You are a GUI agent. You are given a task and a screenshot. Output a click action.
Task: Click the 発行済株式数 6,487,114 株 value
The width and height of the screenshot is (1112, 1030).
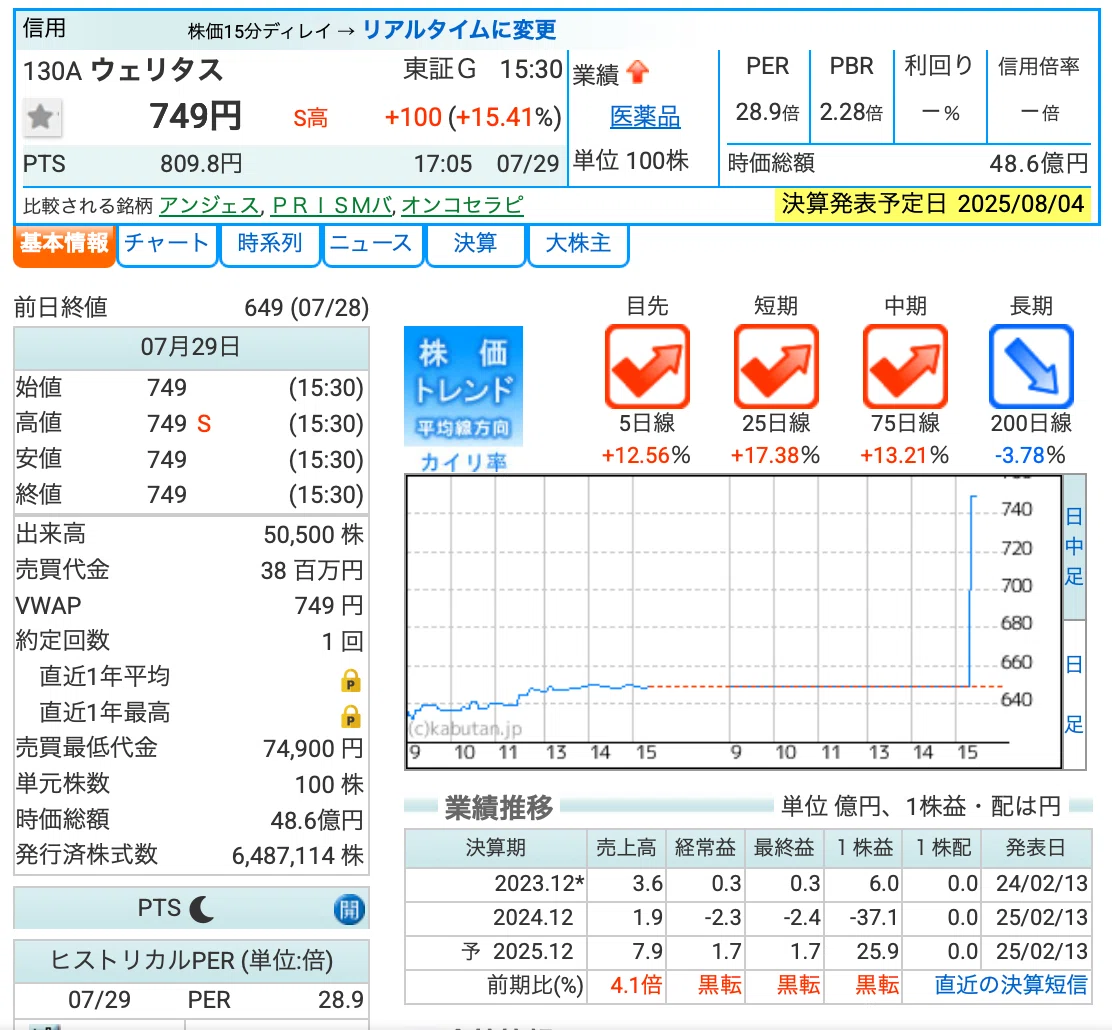point(298,855)
